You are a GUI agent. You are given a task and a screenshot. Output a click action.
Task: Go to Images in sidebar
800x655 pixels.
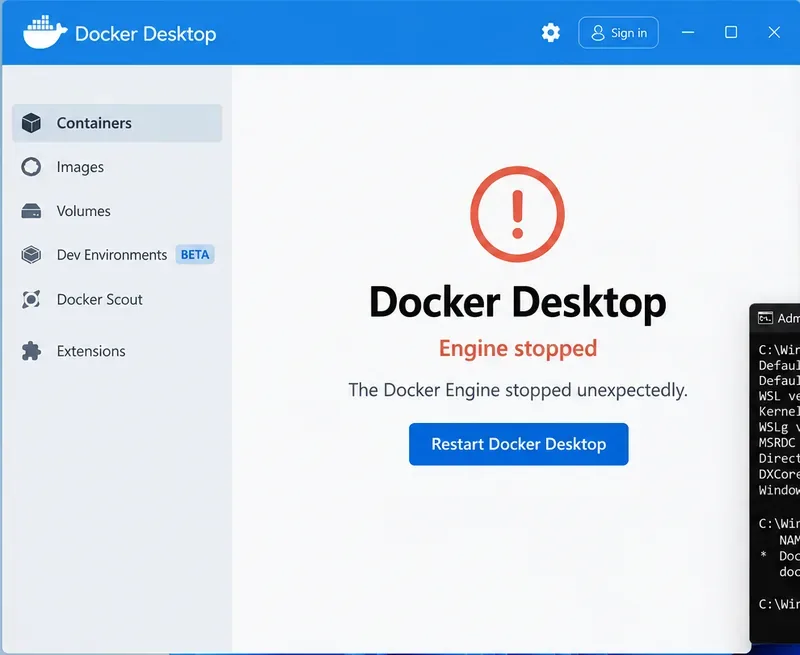(117, 167)
